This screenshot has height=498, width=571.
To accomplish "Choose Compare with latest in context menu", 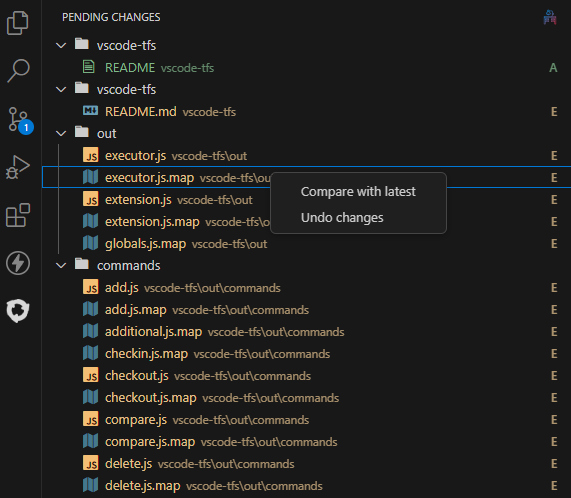I will 358,191.
